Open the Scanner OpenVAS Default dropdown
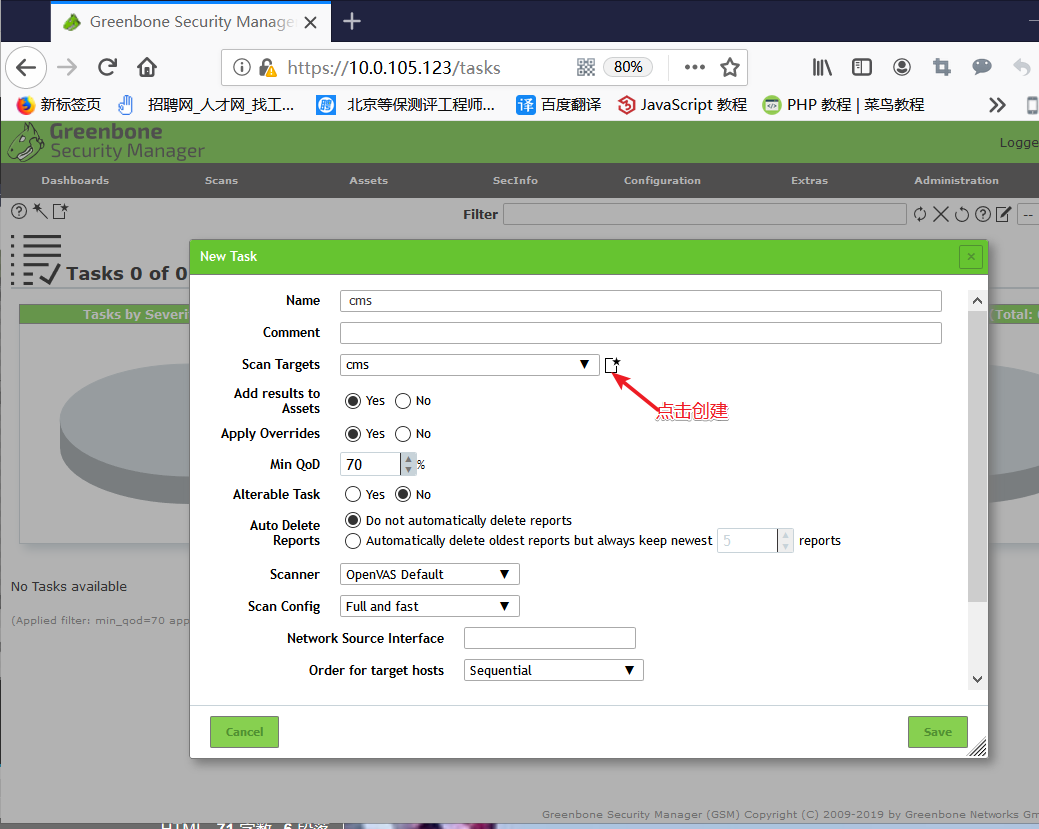The width and height of the screenshot is (1039, 829). pos(429,574)
